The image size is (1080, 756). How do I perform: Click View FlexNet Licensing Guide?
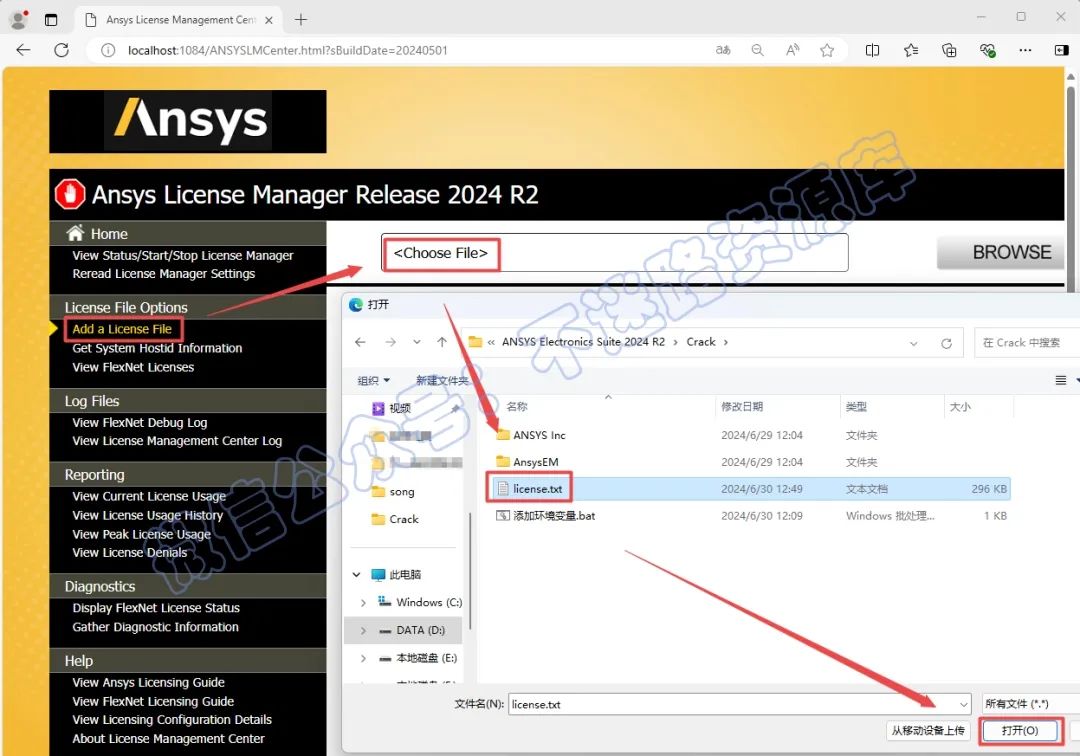point(153,702)
